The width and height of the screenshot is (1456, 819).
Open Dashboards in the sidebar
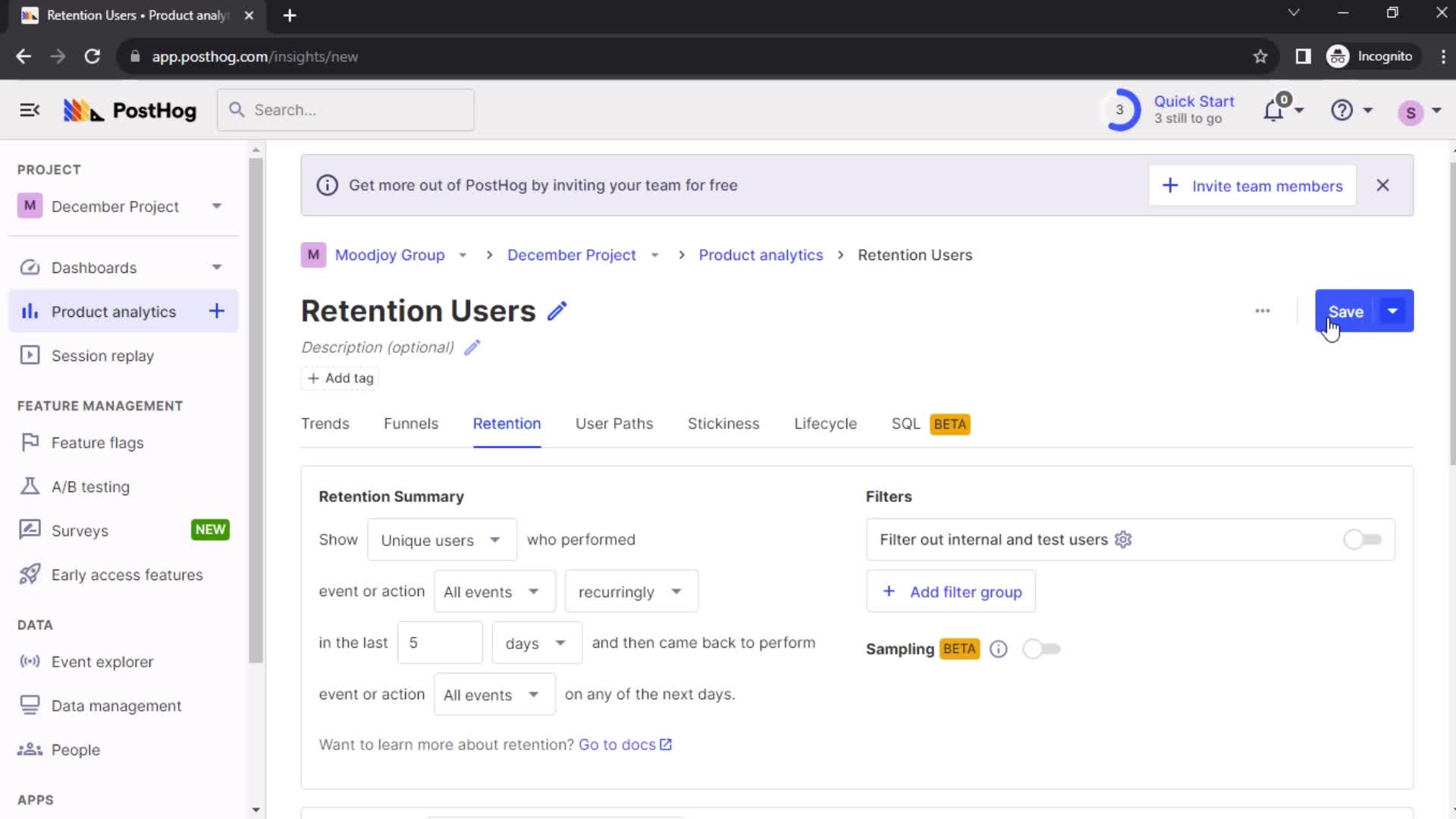pos(94,268)
